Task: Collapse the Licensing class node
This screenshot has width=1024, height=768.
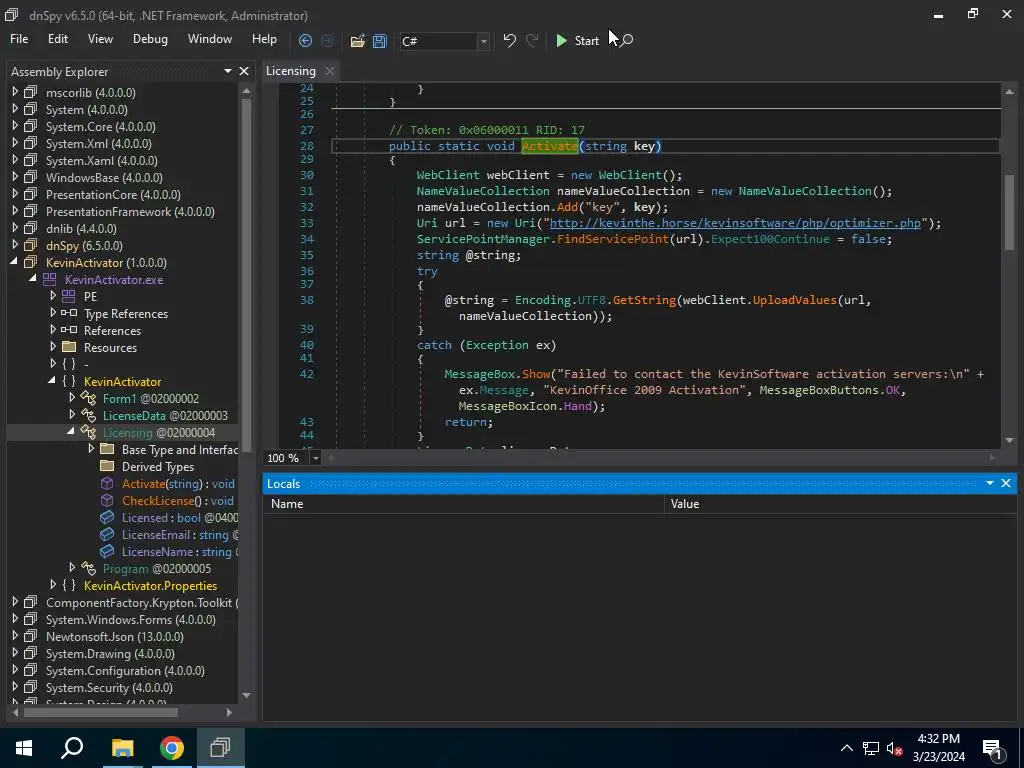Action: point(71,432)
